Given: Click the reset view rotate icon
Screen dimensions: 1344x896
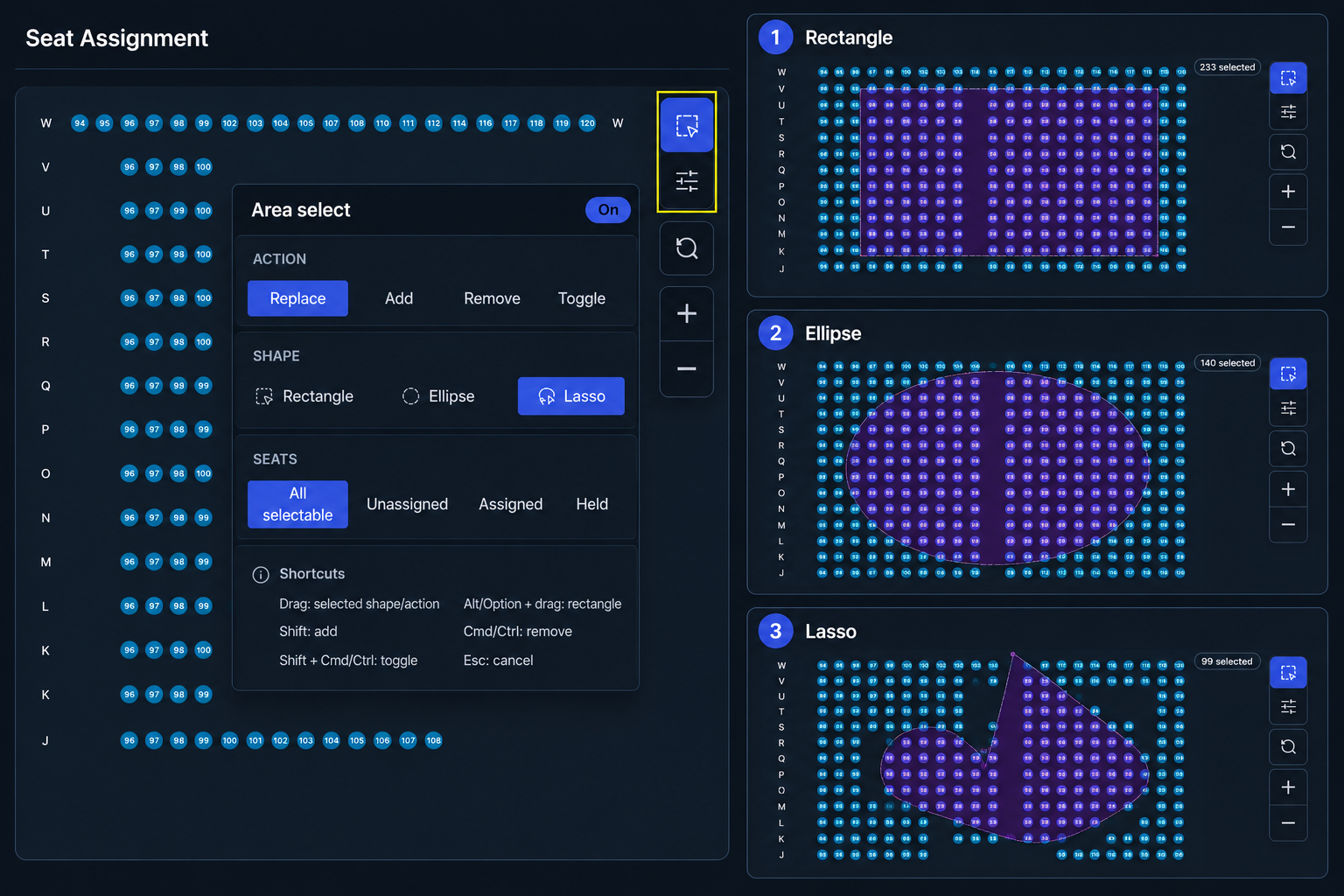Looking at the screenshot, I should [x=687, y=248].
